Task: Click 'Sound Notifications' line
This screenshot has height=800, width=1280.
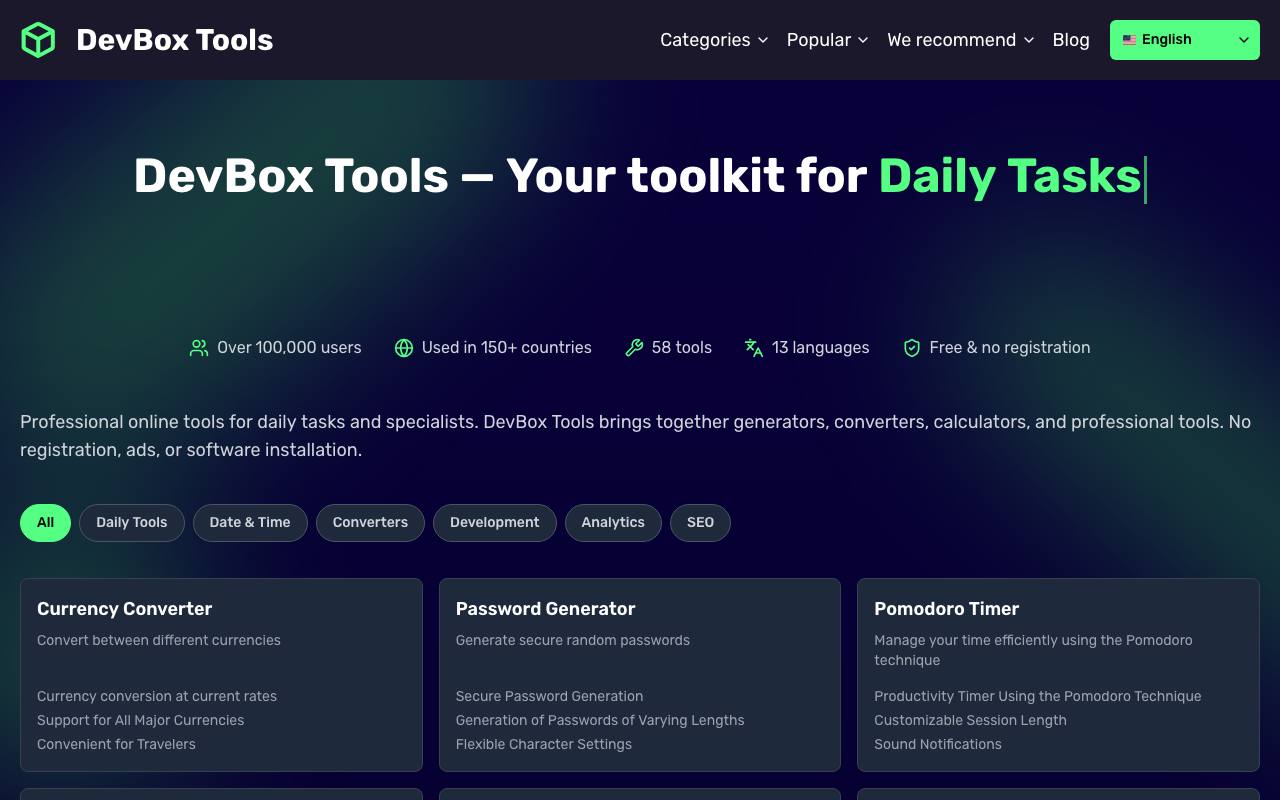Action: click(x=938, y=744)
